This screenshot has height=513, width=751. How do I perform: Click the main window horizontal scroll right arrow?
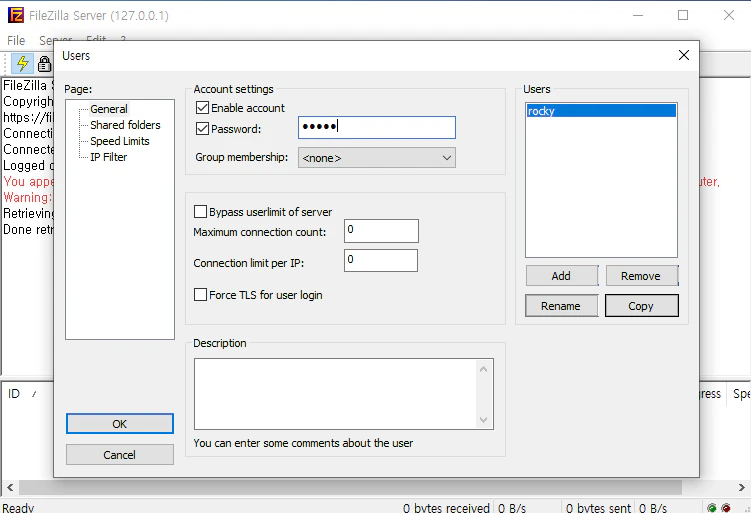click(741, 488)
